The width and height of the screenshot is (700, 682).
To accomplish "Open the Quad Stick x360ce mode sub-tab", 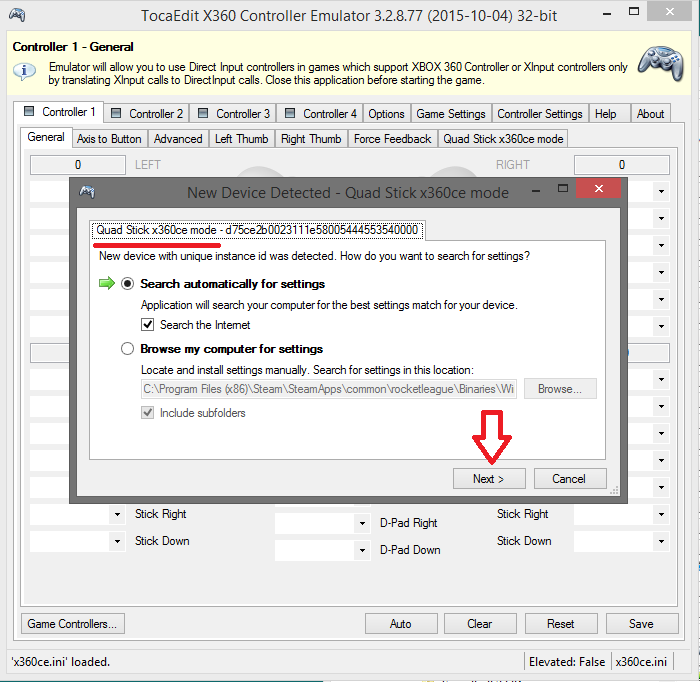I will pyautogui.click(x=503, y=139).
